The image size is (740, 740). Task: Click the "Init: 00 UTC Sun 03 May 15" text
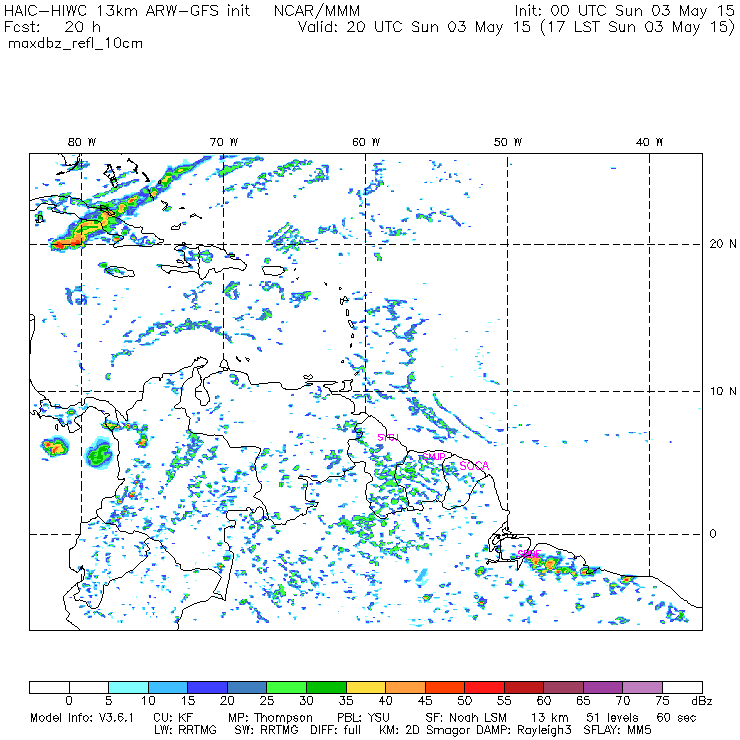[x=624, y=11]
